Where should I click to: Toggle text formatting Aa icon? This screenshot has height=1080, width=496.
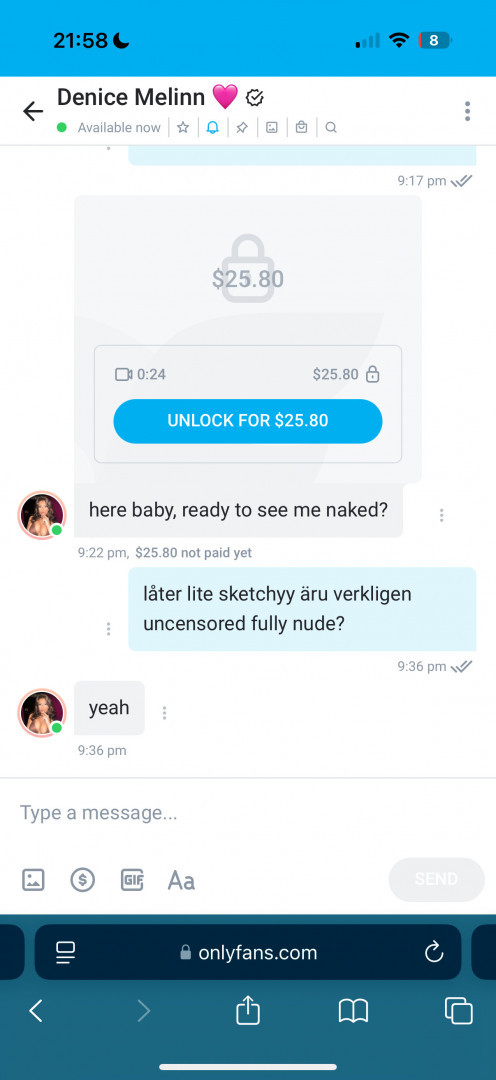[x=181, y=880]
